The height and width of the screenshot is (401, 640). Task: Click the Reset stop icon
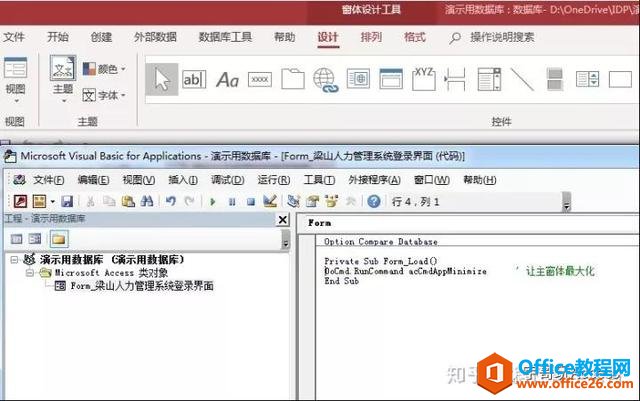[251, 202]
